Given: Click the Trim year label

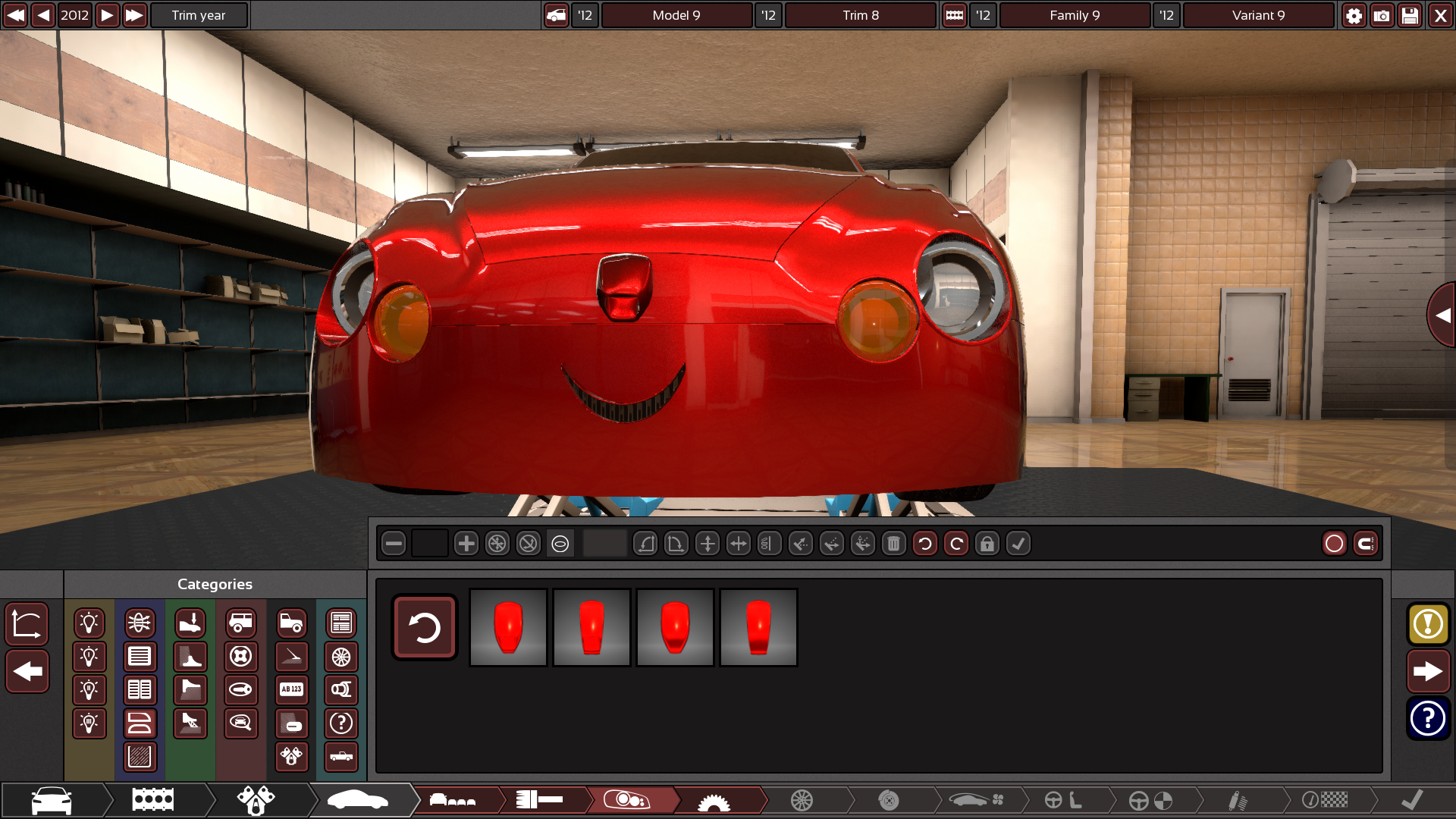Looking at the screenshot, I should [x=199, y=15].
